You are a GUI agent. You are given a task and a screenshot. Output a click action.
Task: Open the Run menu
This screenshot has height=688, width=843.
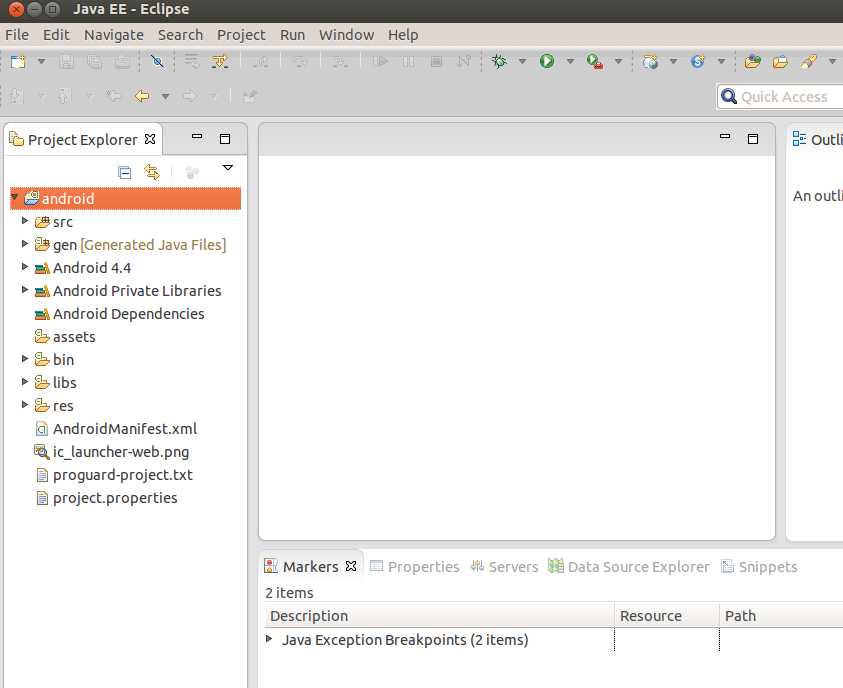(292, 35)
